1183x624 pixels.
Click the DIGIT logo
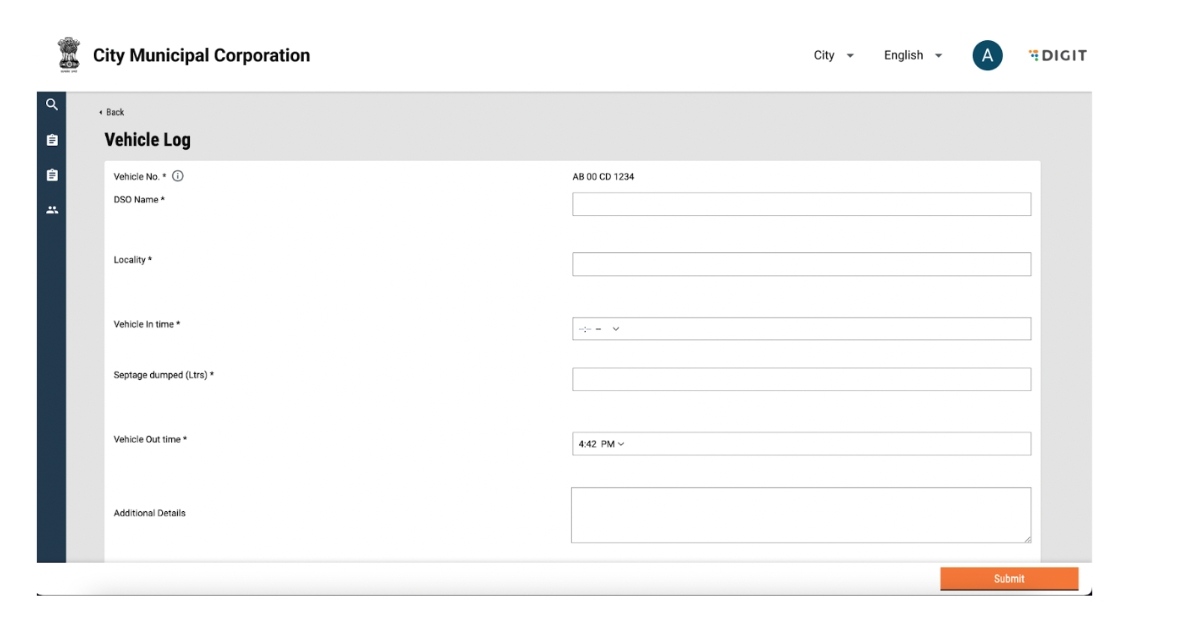coord(1057,56)
